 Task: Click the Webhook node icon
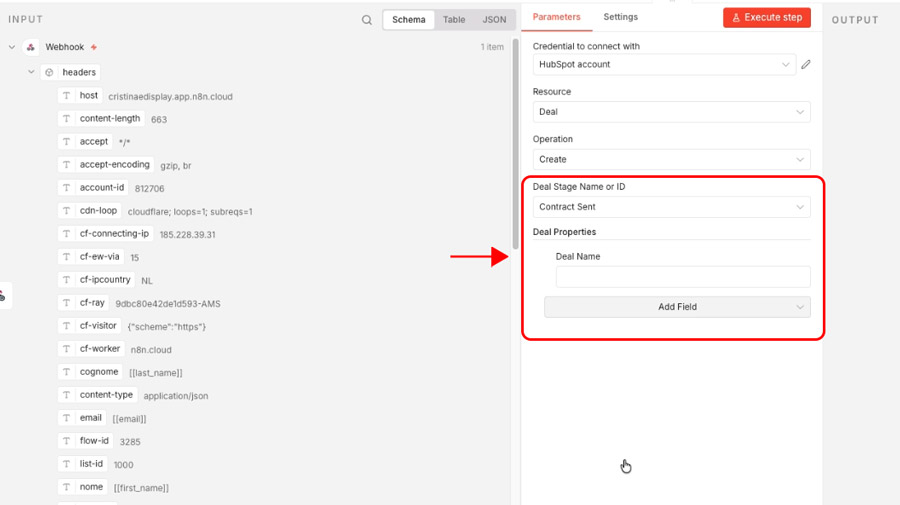[x=31, y=47]
